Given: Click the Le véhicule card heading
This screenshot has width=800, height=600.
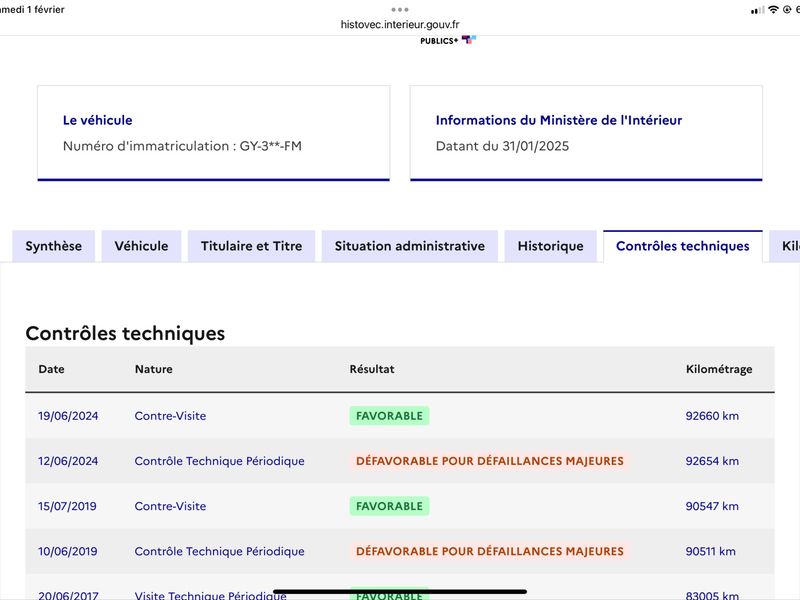Looking at the screenshot, I should [x=97, y=120].
